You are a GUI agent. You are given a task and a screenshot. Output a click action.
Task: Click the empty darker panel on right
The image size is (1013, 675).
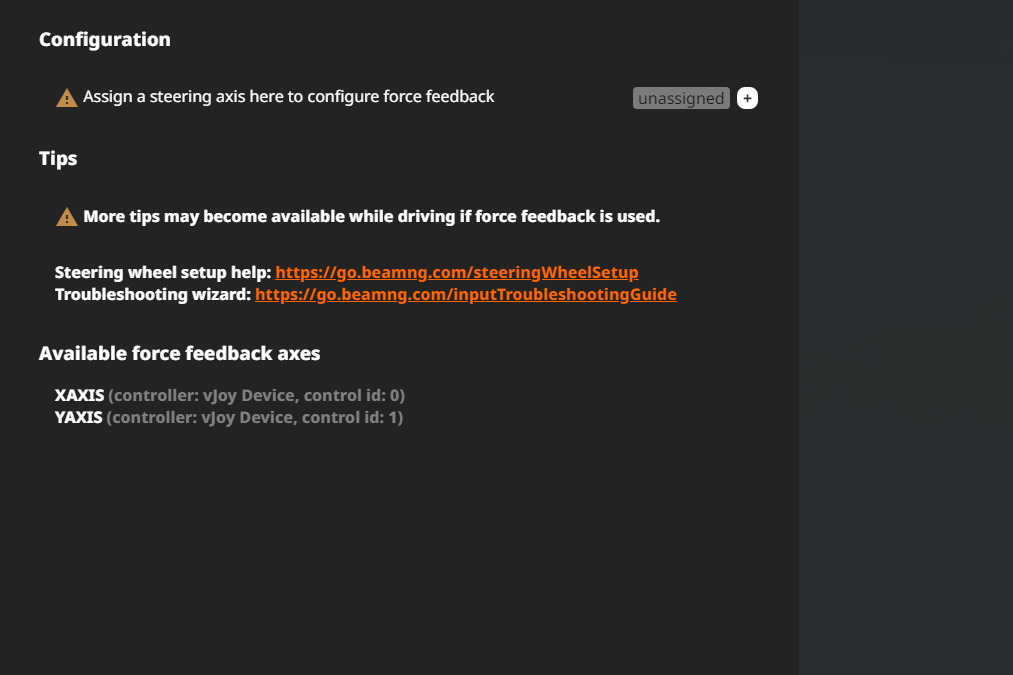point(905,337)
